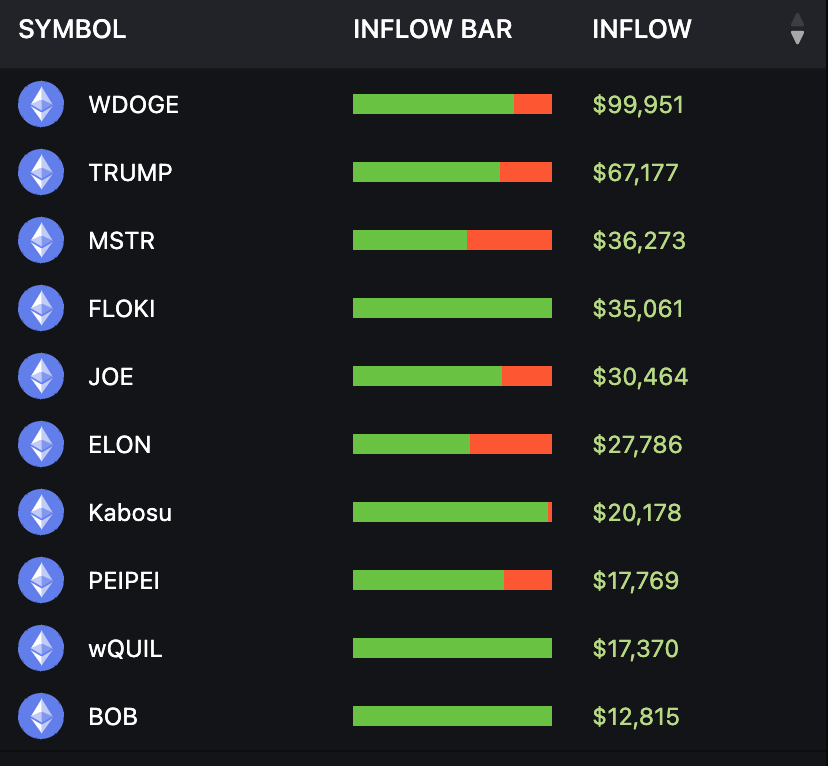Viewport: 828px width, 766px height.
Task: Click the WDOGE inflow bar
Action: 453,104
